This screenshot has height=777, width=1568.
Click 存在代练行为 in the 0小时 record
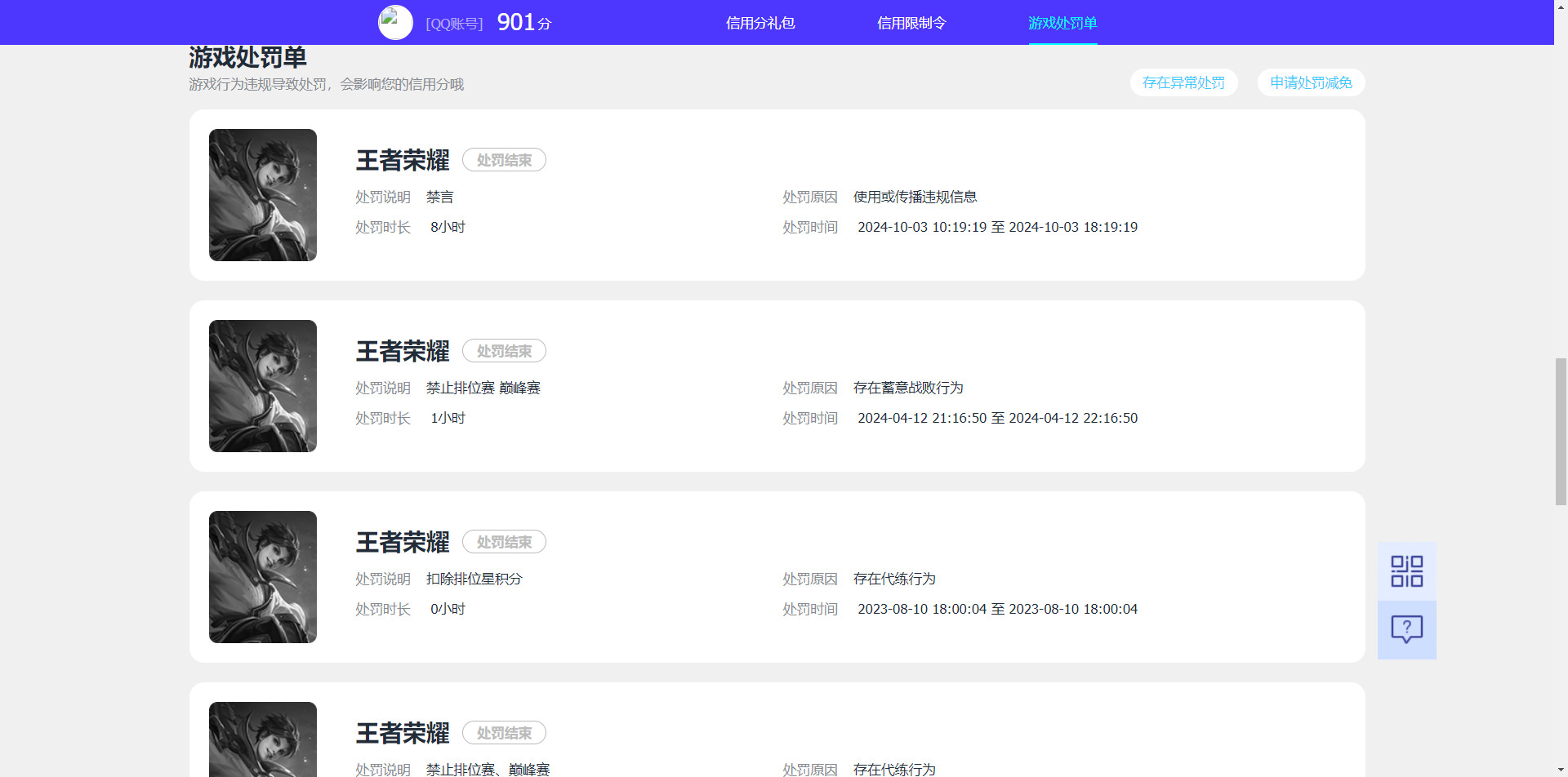click(x=894, y=579)
